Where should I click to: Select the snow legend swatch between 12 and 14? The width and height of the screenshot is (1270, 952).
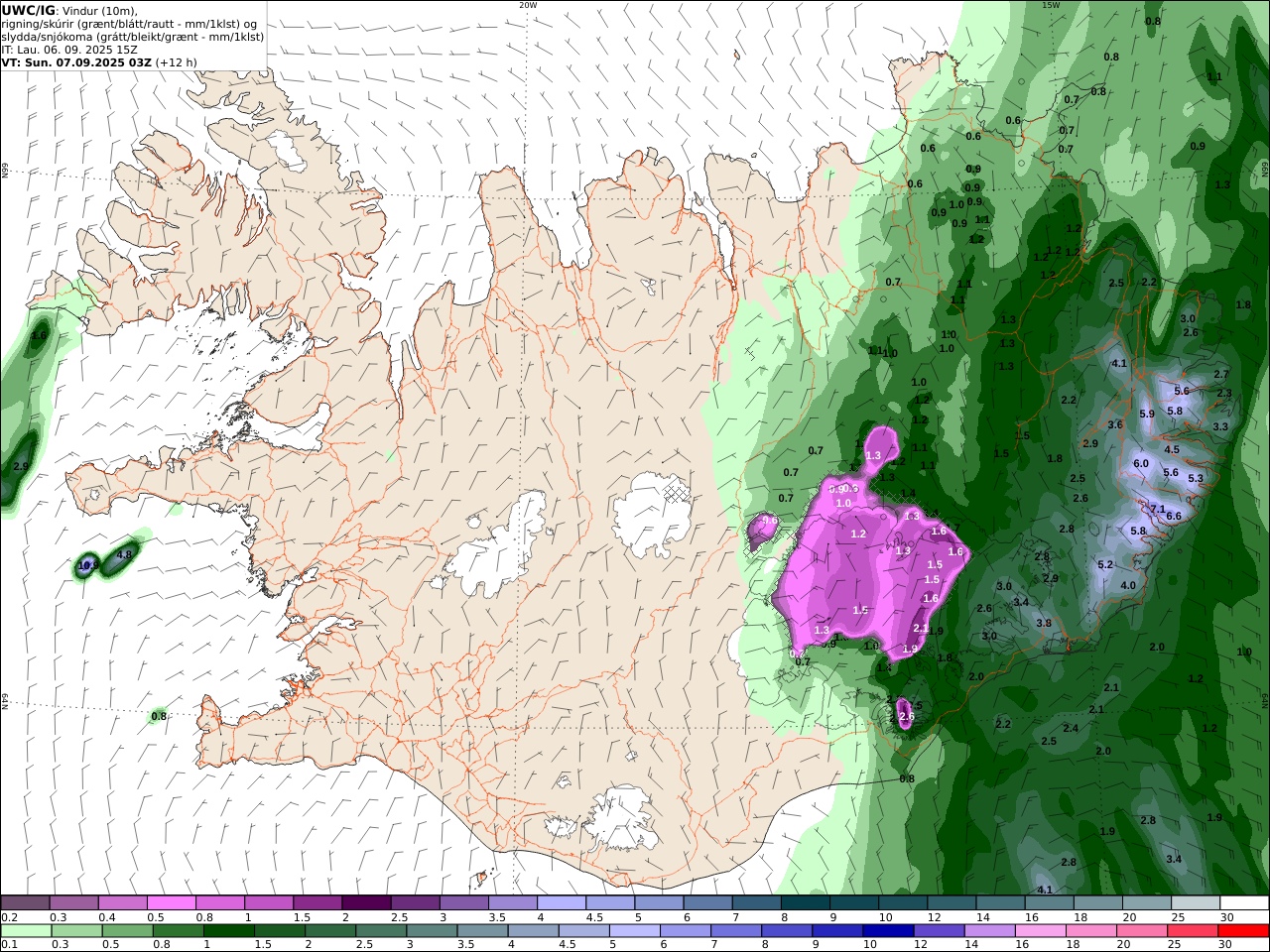click(952, 902)
